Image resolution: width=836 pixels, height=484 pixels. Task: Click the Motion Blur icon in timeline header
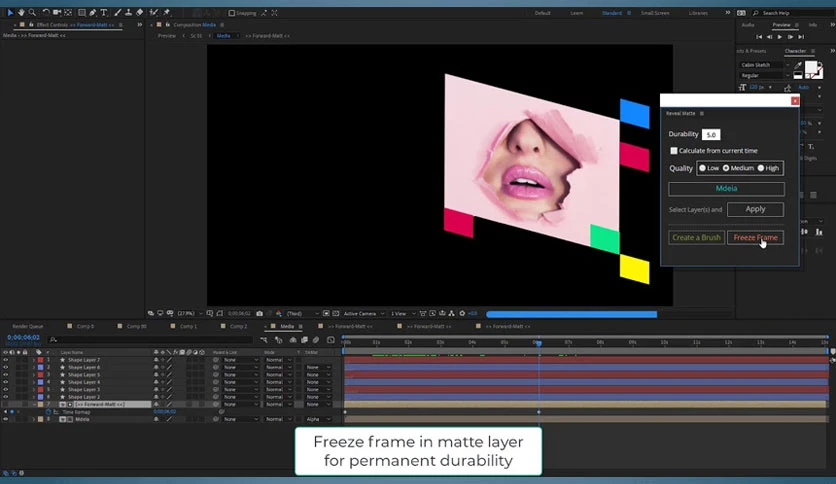tap(316, 340)
